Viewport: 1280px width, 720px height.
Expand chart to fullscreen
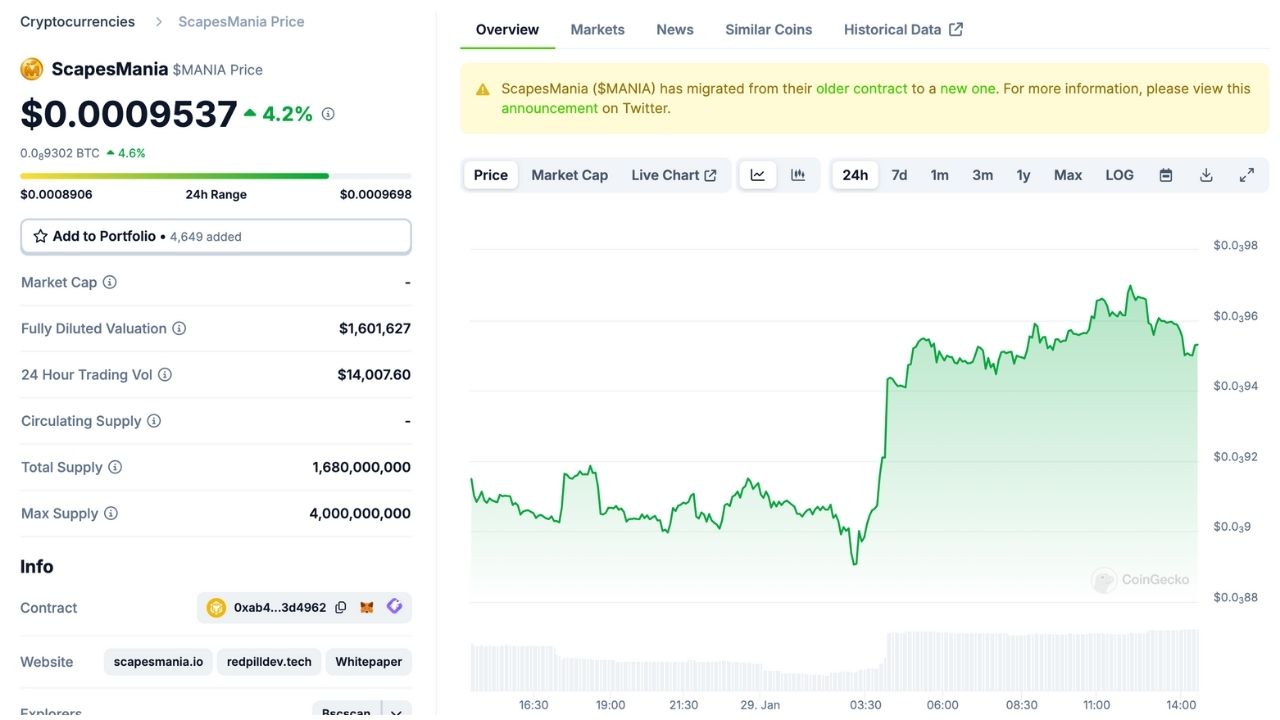[x=1247, y=175]
